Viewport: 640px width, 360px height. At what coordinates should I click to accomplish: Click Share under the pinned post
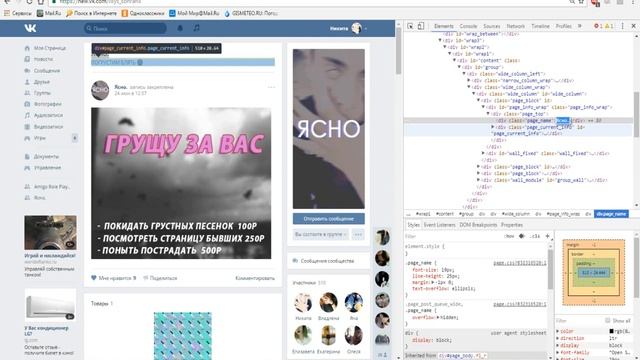(160, 278)
